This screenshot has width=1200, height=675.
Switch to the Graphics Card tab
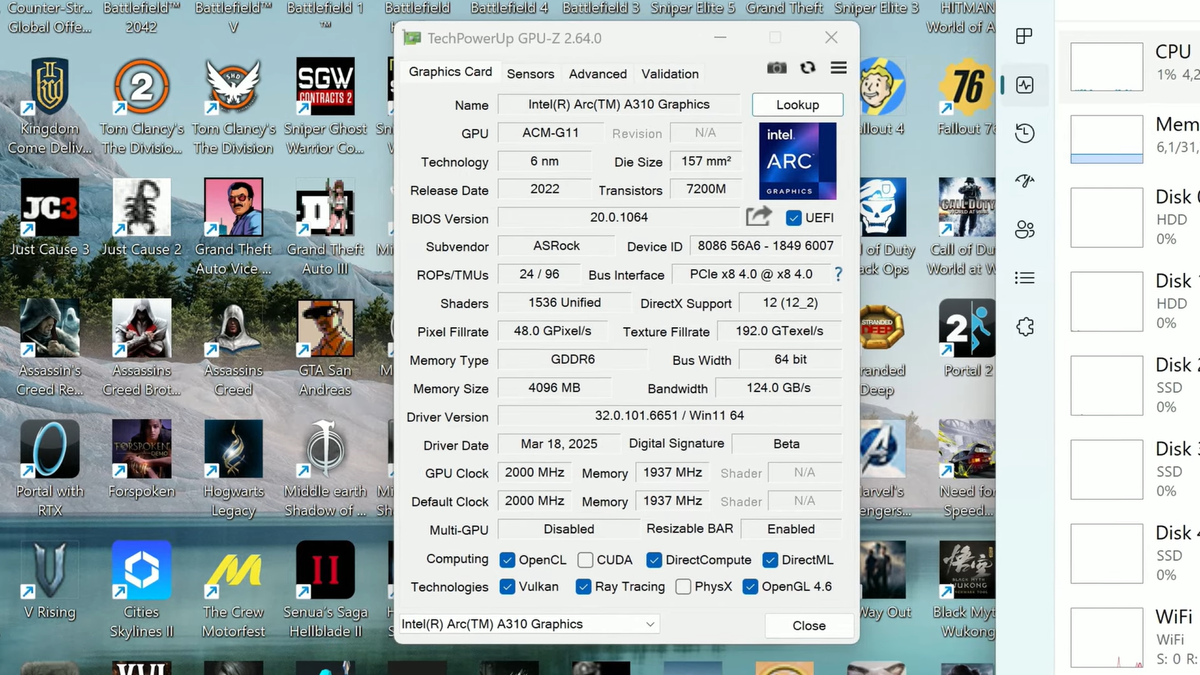(450, 72)
